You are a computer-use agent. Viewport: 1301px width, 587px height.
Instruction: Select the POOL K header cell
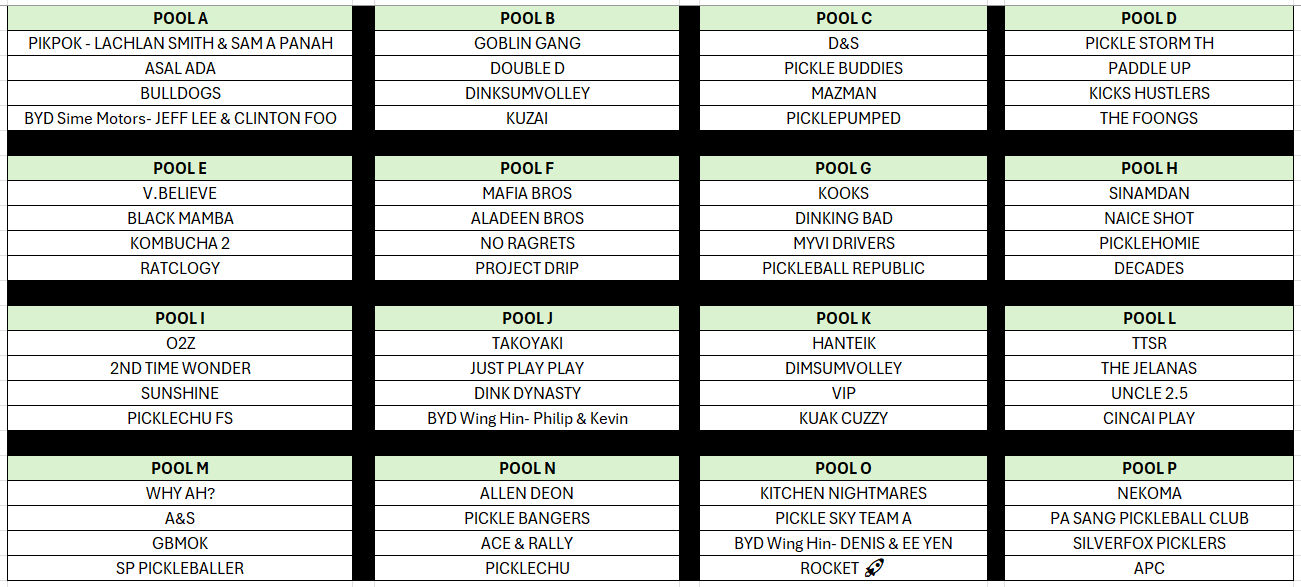point(843,318)
